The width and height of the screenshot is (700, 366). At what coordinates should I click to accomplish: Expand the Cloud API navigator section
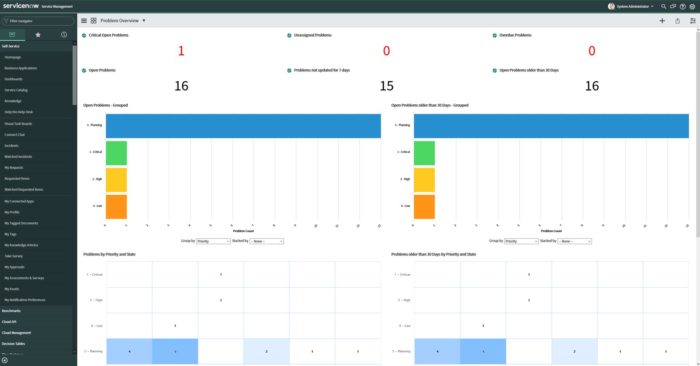(9, 322)
